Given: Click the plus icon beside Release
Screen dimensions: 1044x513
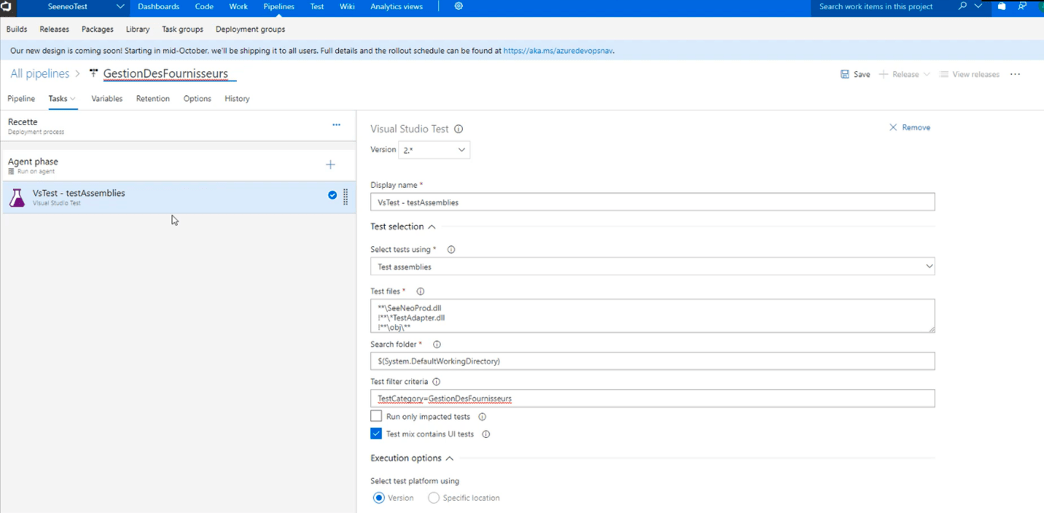Looking at the screenshot, I should [884, 74].
